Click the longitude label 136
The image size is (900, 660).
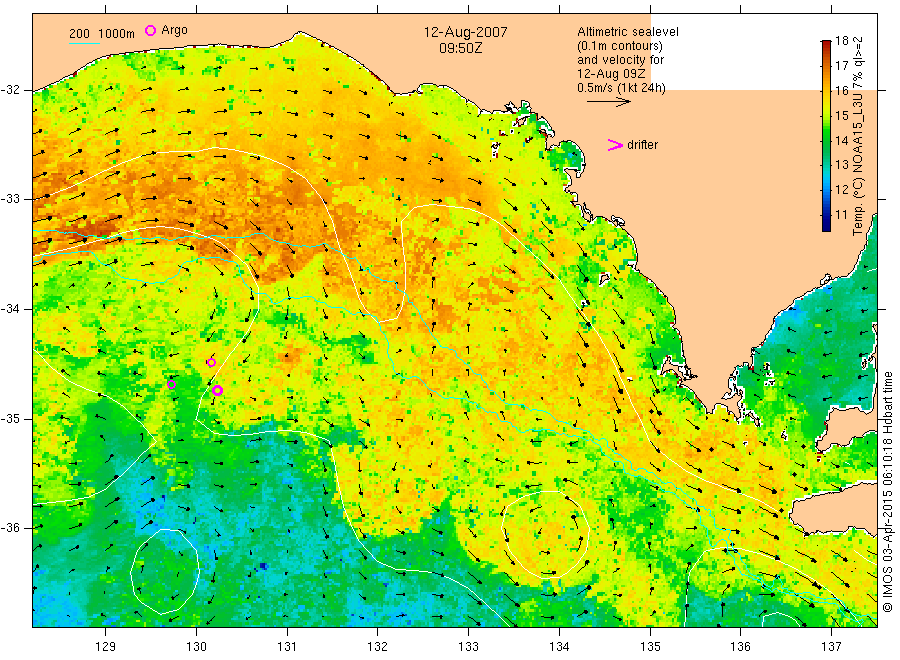click(x=740, y=646)
